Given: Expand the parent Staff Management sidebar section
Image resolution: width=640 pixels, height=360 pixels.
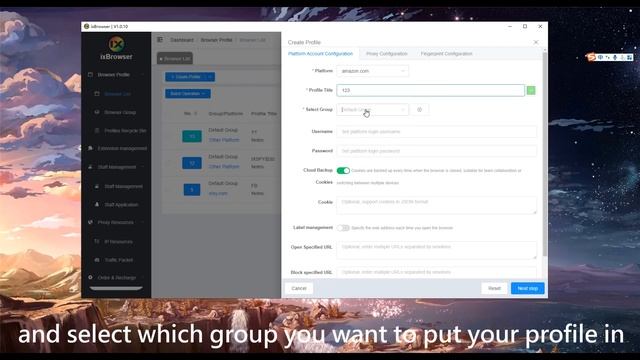Looking at the screenshot, I should pos(117,167).
